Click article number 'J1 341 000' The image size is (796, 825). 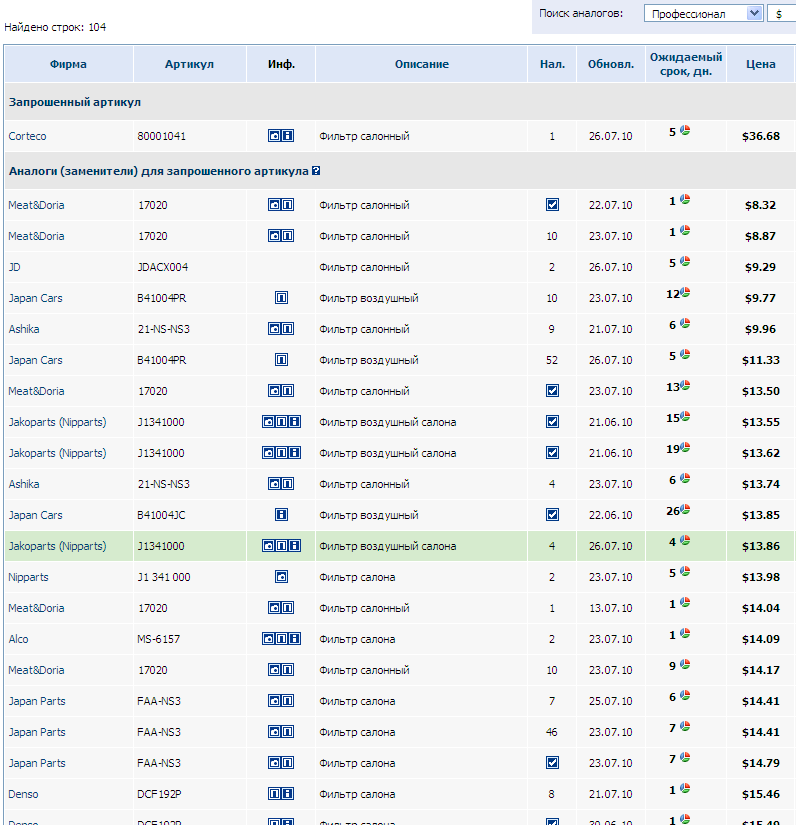point(164,577)
